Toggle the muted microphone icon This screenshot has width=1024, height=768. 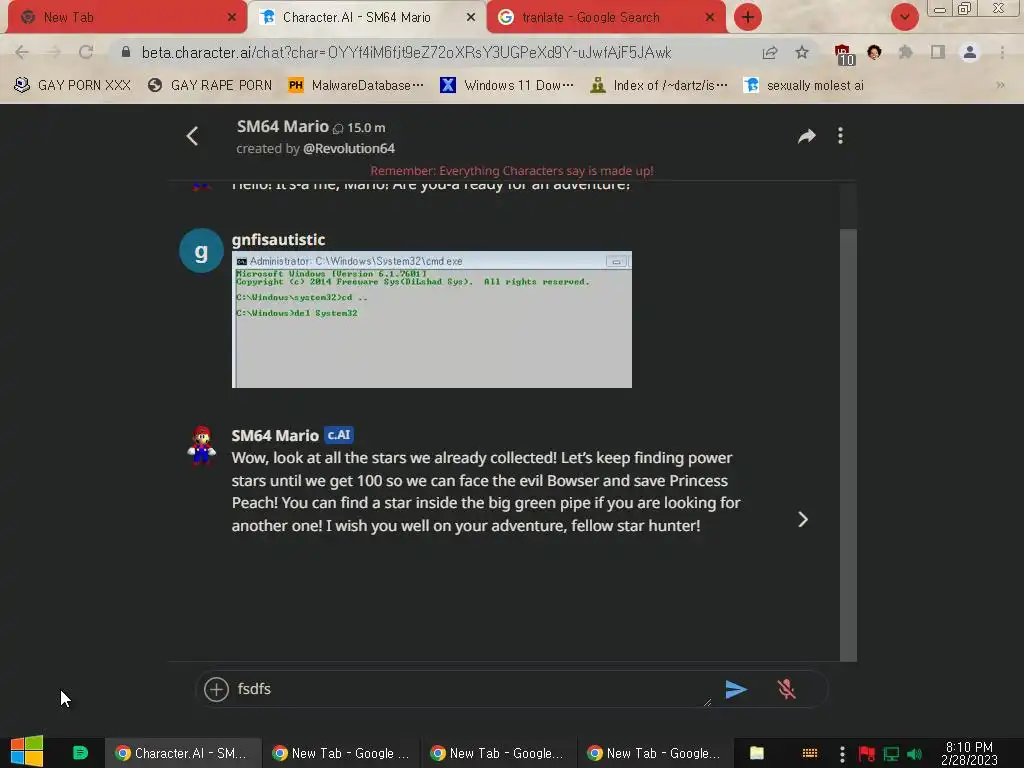click(x=786, y=689)
